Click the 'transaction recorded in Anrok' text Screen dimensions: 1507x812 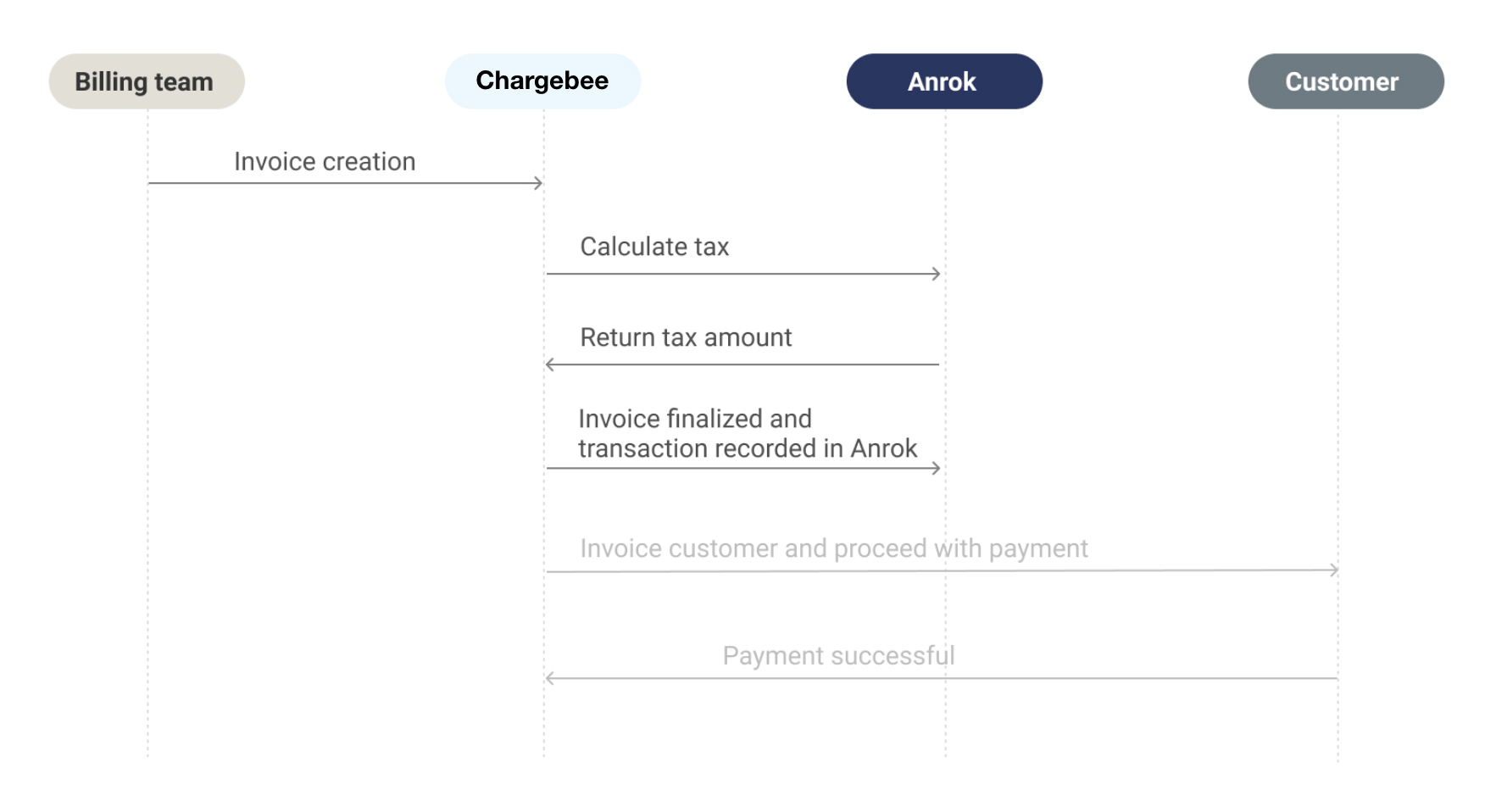748,448
